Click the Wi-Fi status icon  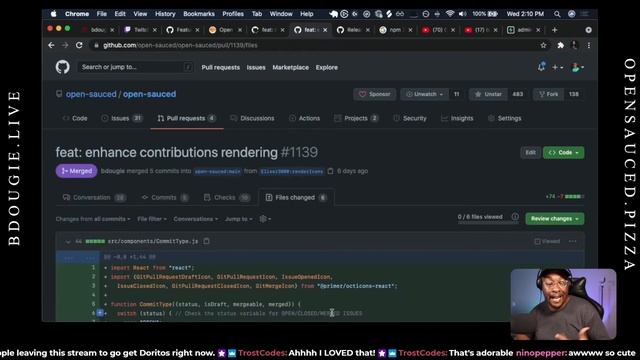coord(450,14)
